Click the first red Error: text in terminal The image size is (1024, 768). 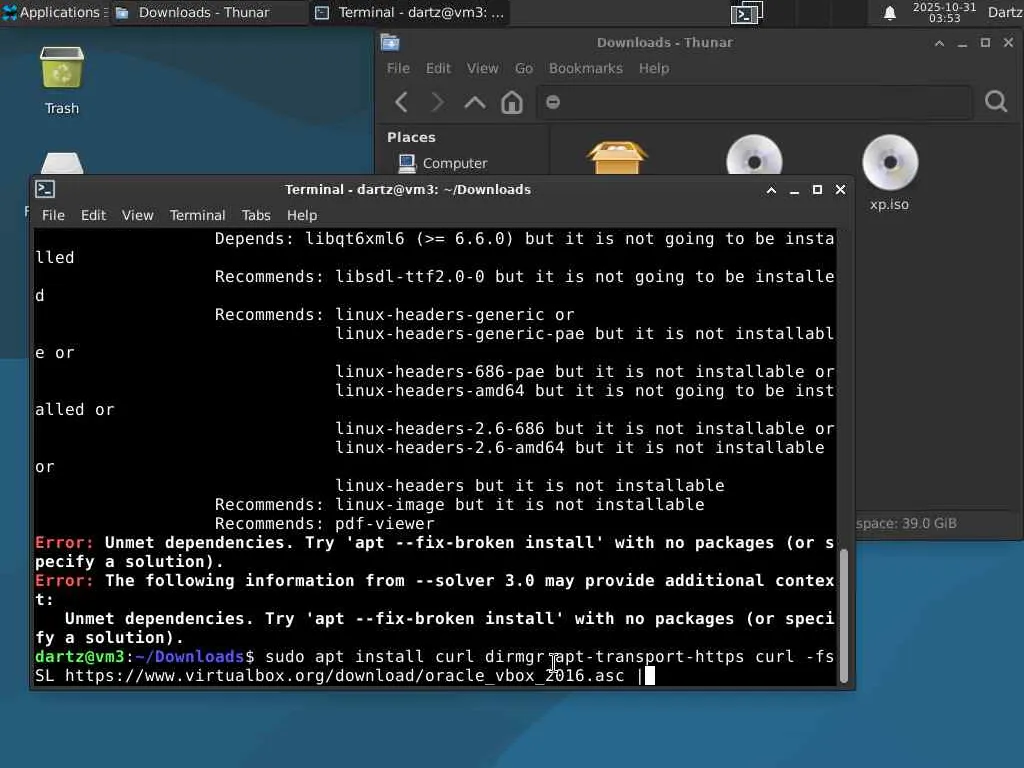click(x=65, y=543)
